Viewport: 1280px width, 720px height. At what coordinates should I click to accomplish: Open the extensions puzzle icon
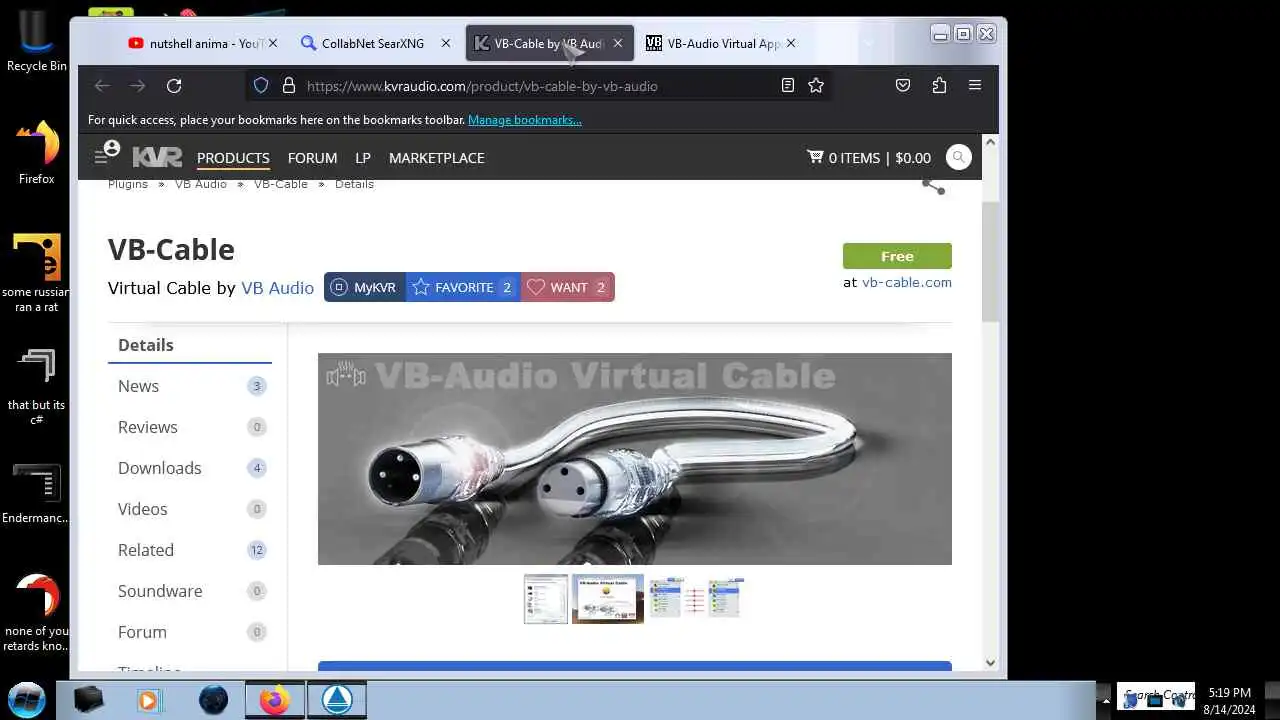tap(939, 86)
